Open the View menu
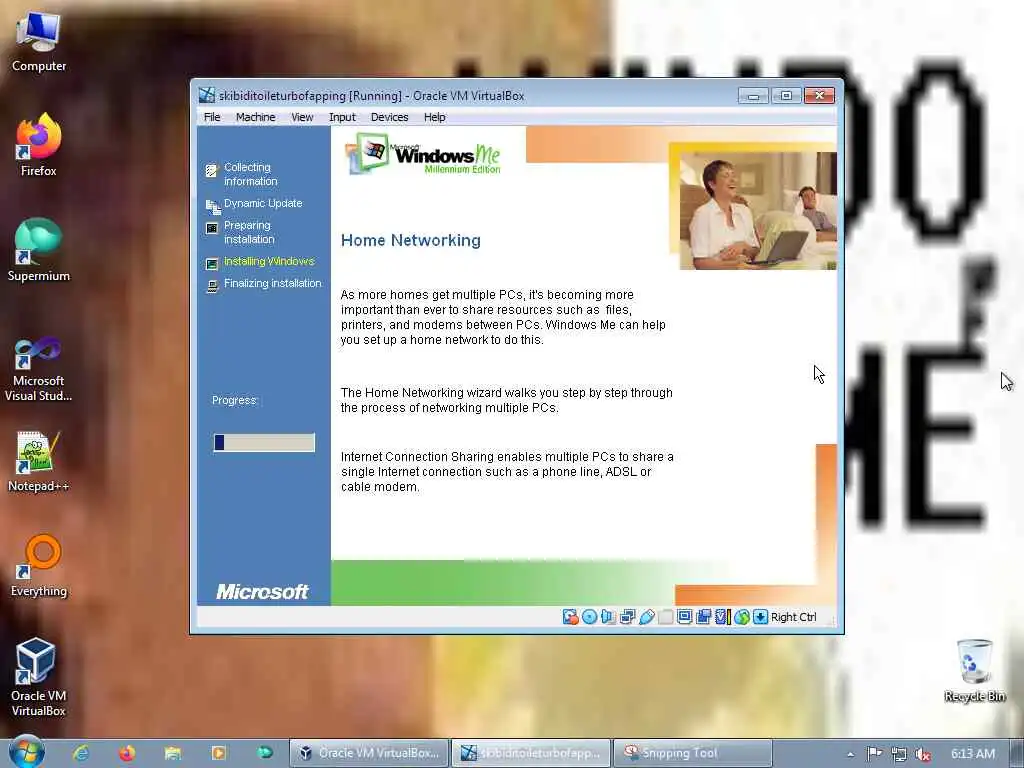Screen dimensions: 1024x768 tap(302, 117)
